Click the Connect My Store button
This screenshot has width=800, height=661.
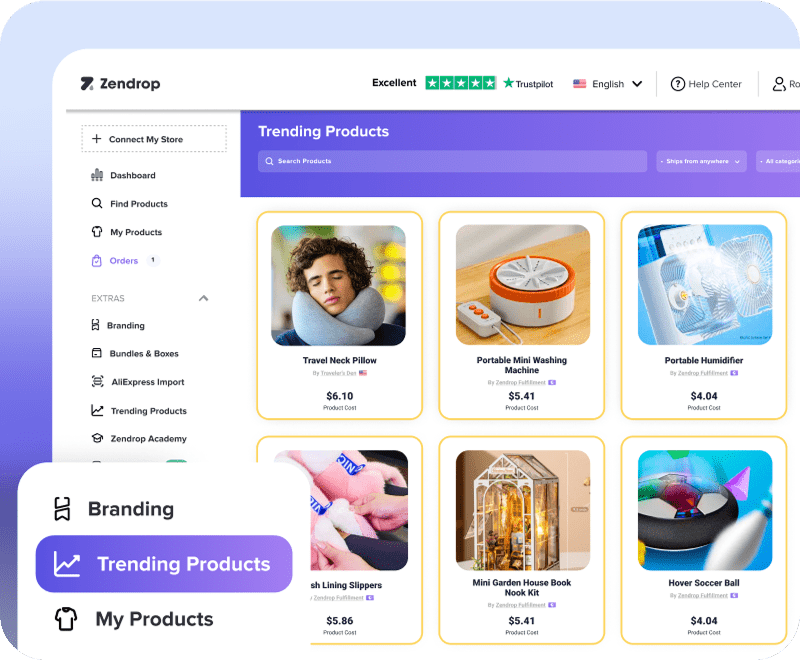coord(154,139)
